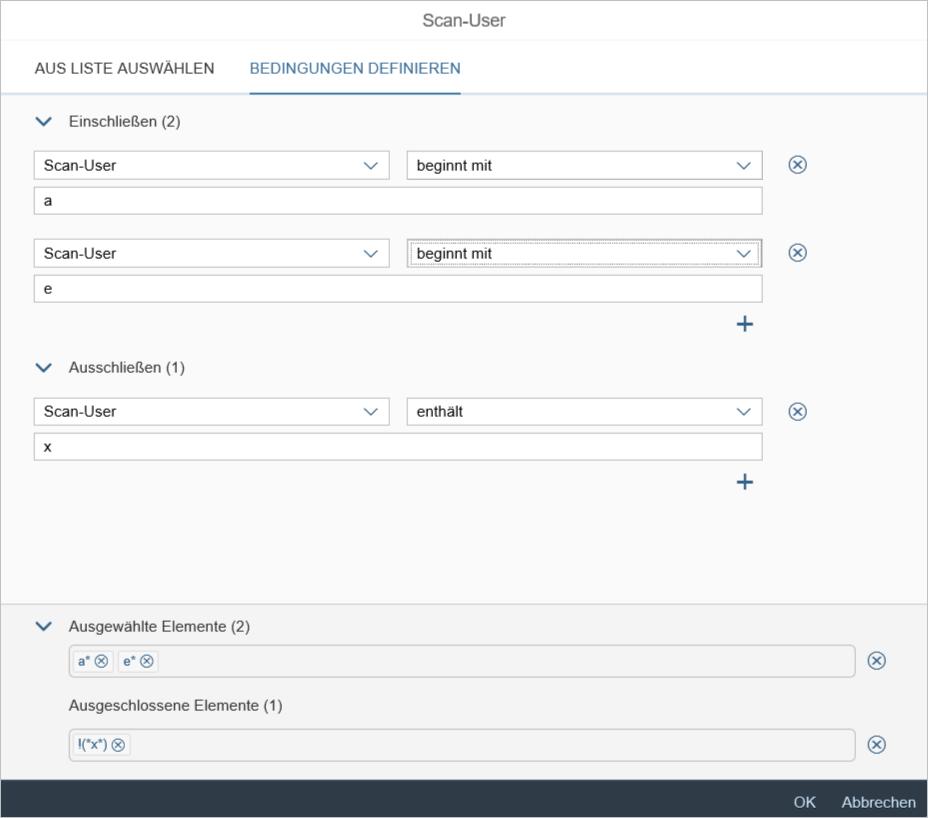The height and width of the screenshot is (818, 928).
Task: Remove the a* token from selected elements
Action: pos(101,661)
